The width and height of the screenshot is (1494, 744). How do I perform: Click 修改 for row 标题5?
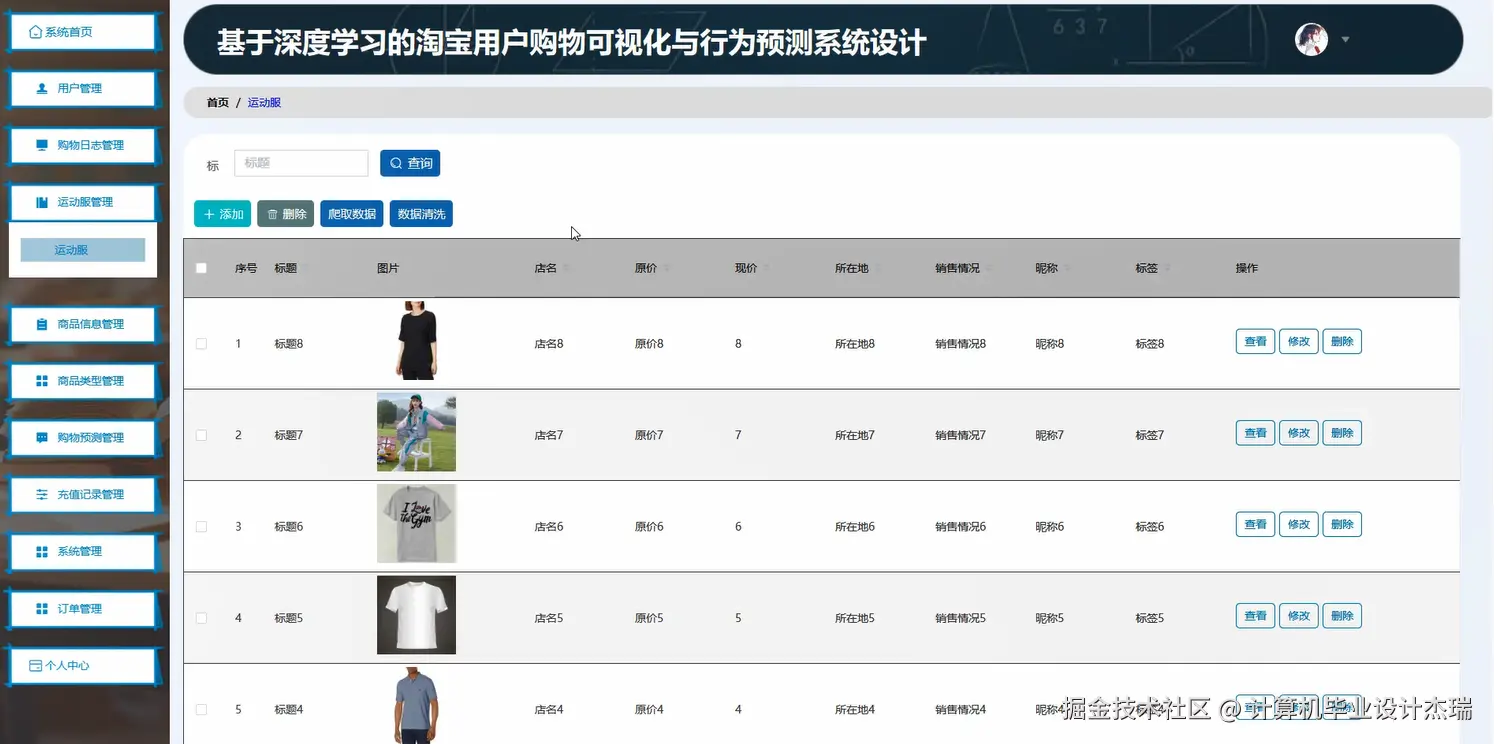[1298, 616]
